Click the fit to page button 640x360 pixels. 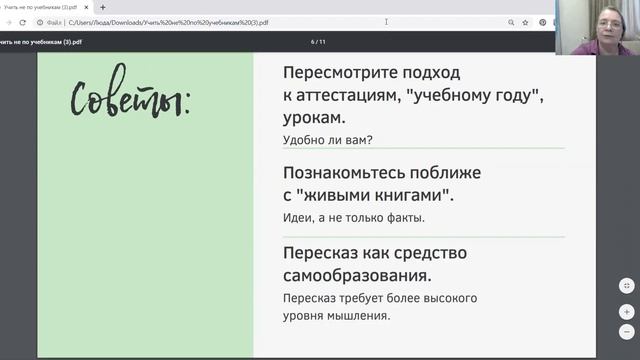tap(627, 286)
